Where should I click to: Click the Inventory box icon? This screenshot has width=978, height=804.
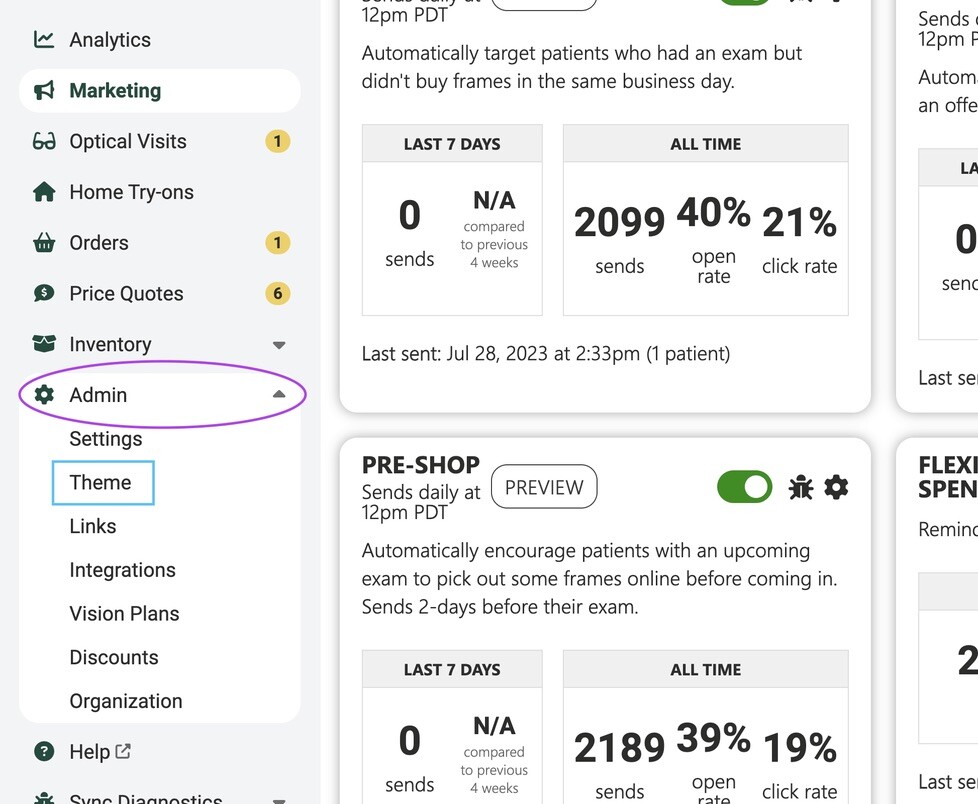[44, 344]
